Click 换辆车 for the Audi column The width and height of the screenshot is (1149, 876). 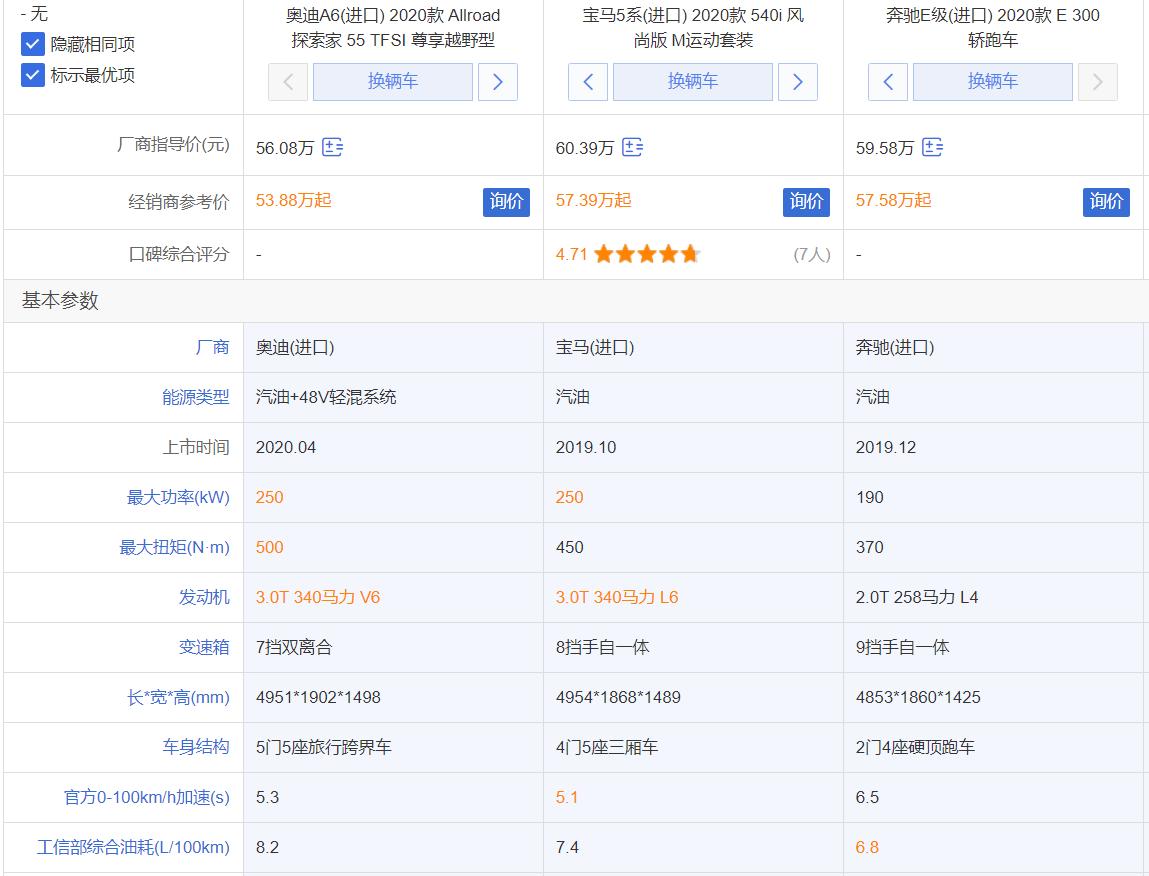(x=392, y=82)
